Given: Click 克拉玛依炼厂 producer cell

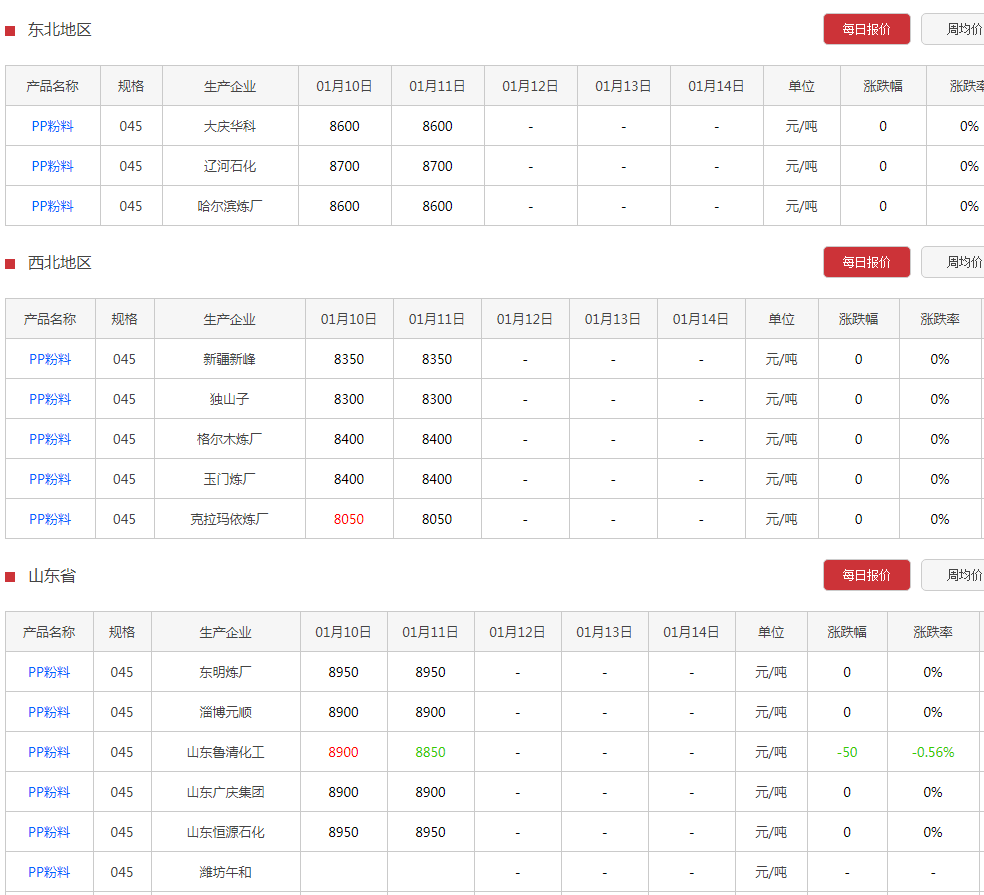Looking at the screenshot, I should pos(230,519).
